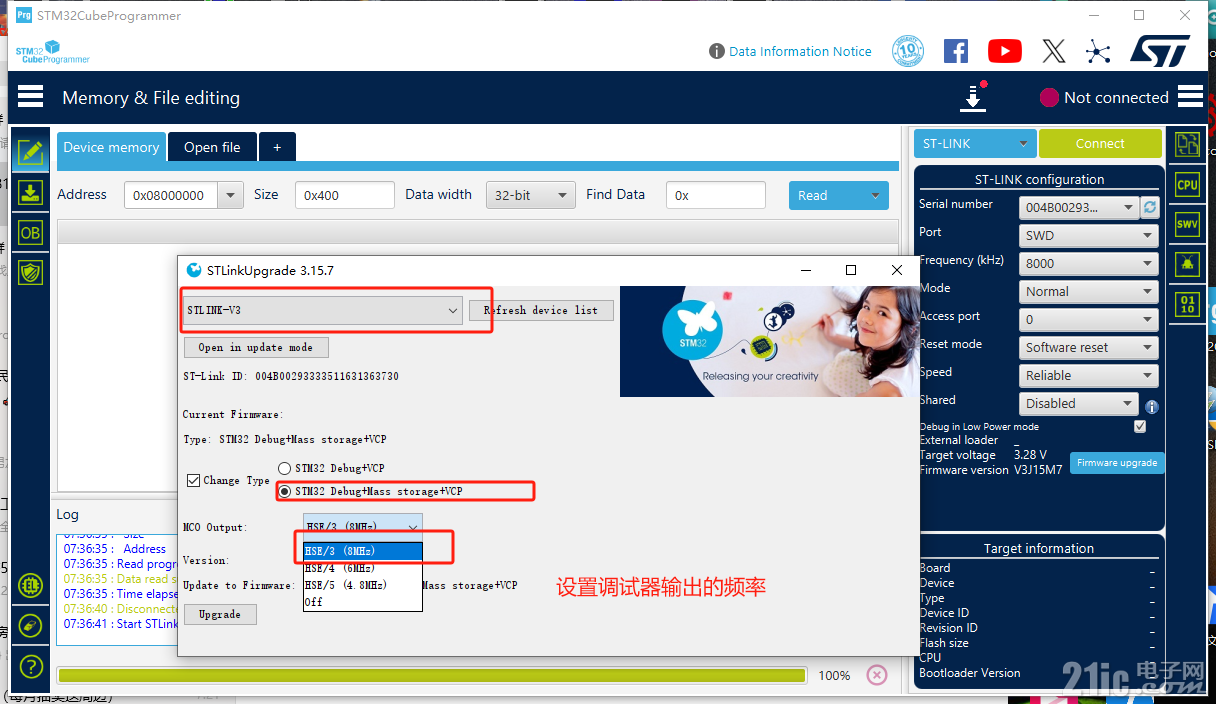Image resolution: width=1216 pixels, height=704 pixels.
Task: Click the Upgrade button in STLinkUpgrade
Action: pyautogui.click(x=220, y=614)
